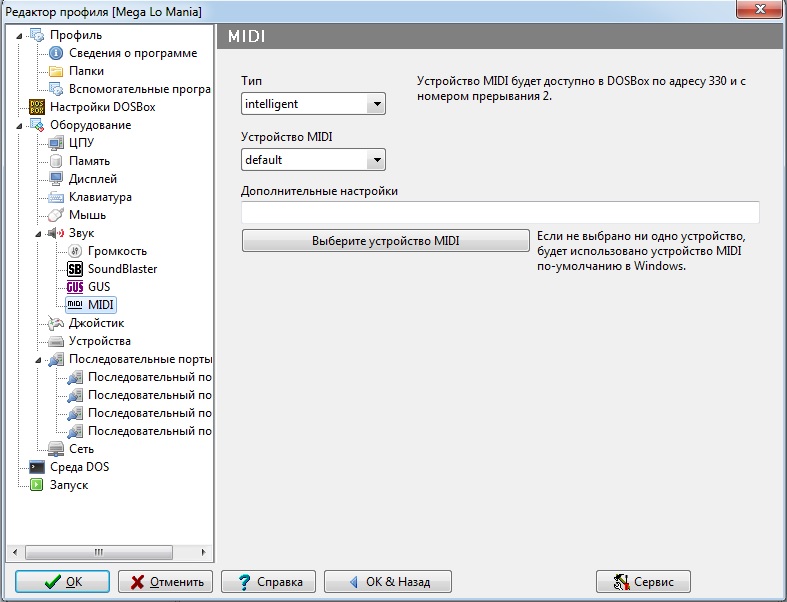Click the purple GUS icon
Screen dimensions: 787x602
[x=75, y=287]
